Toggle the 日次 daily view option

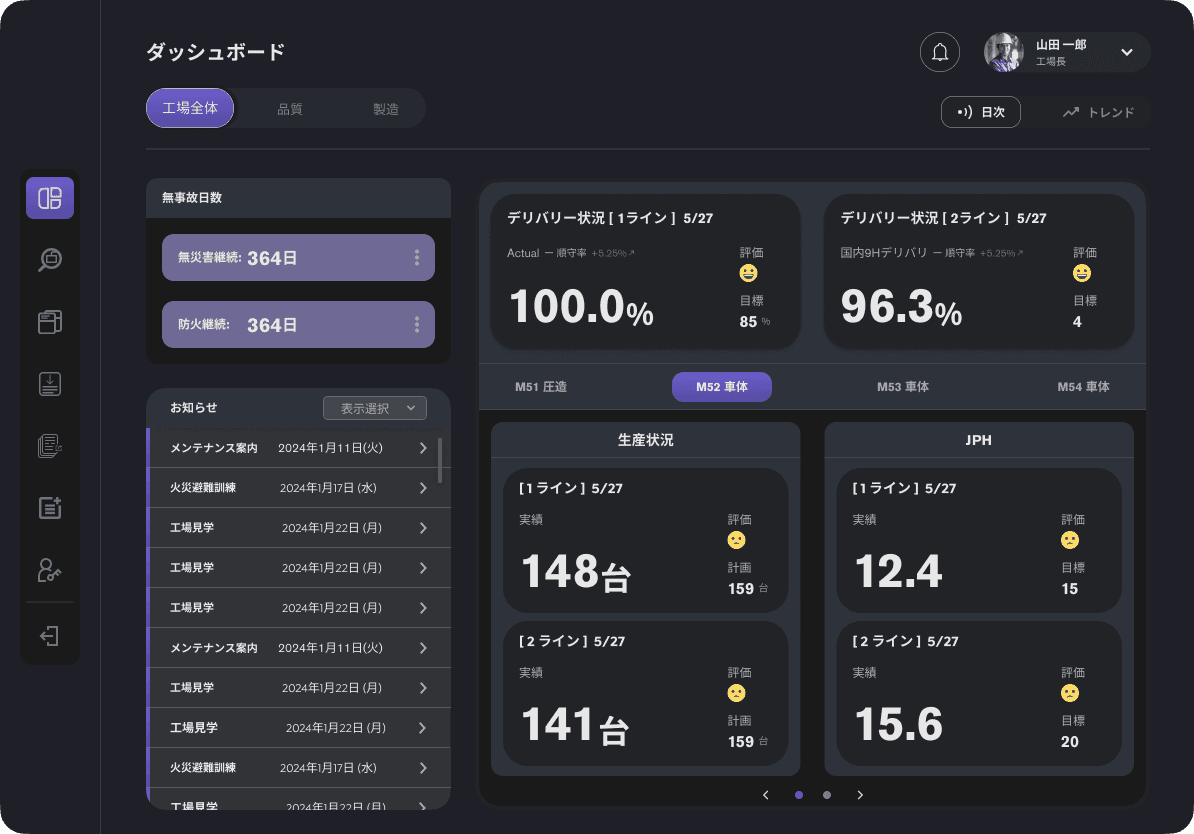(x=981, y=112)
